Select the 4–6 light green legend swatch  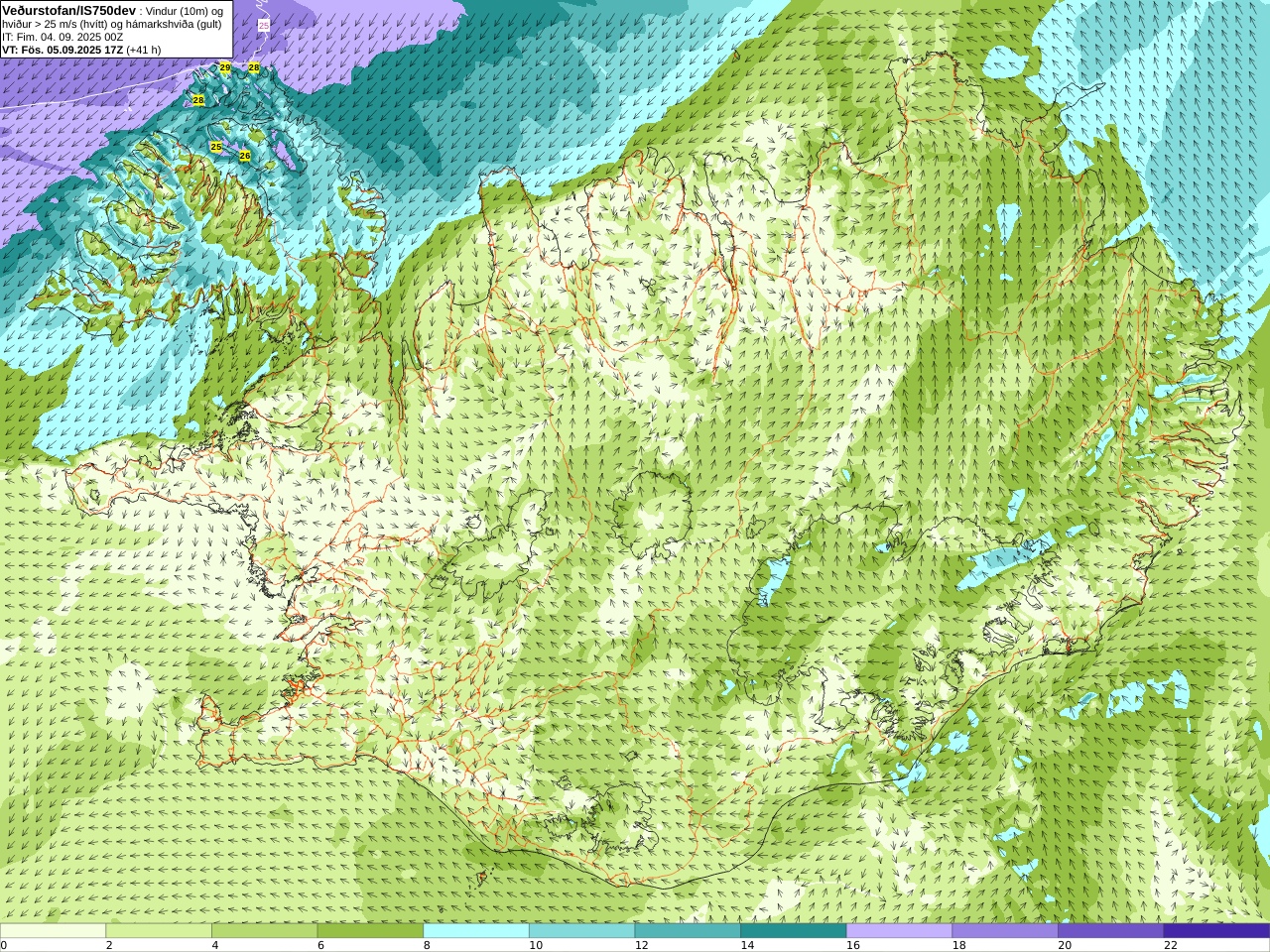(264, 931)
